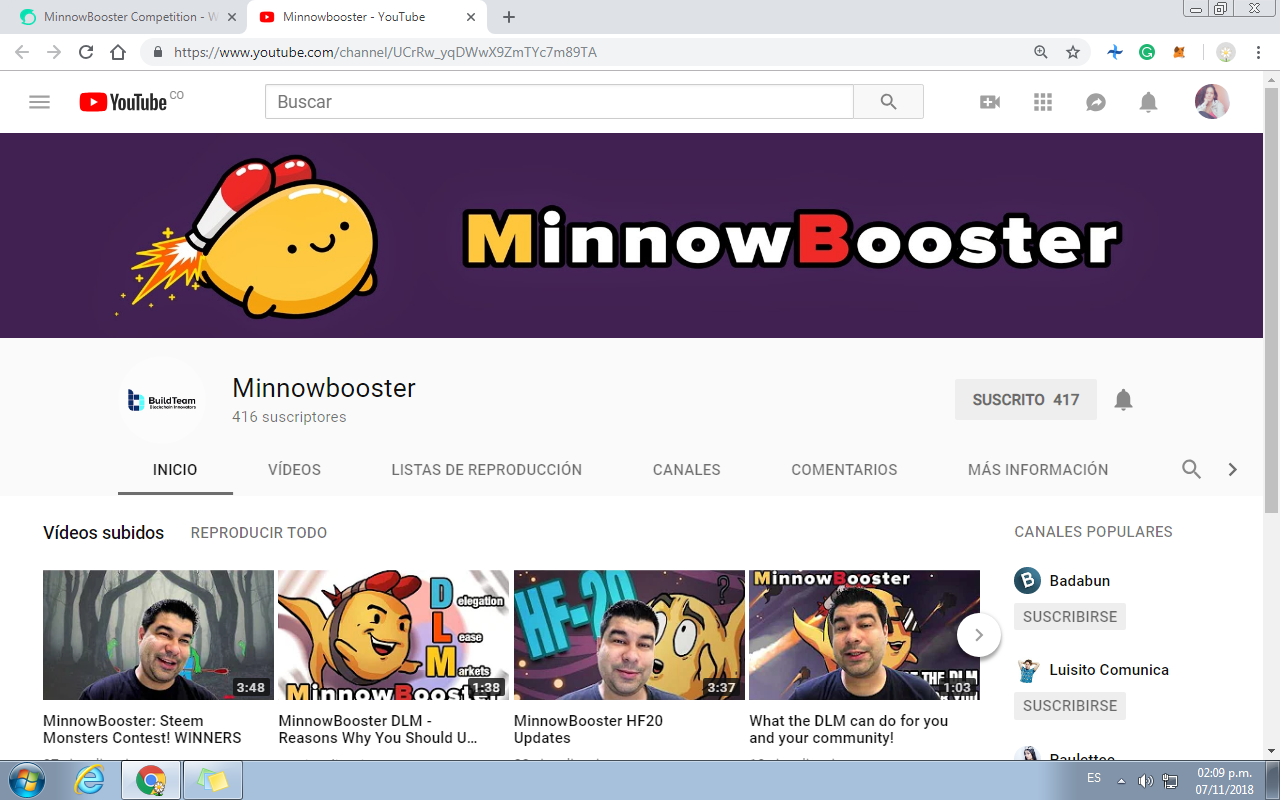Screen dimensions: 1280x800
Task: Open Internet Explorer from taskbar
Action: (89, 780)
